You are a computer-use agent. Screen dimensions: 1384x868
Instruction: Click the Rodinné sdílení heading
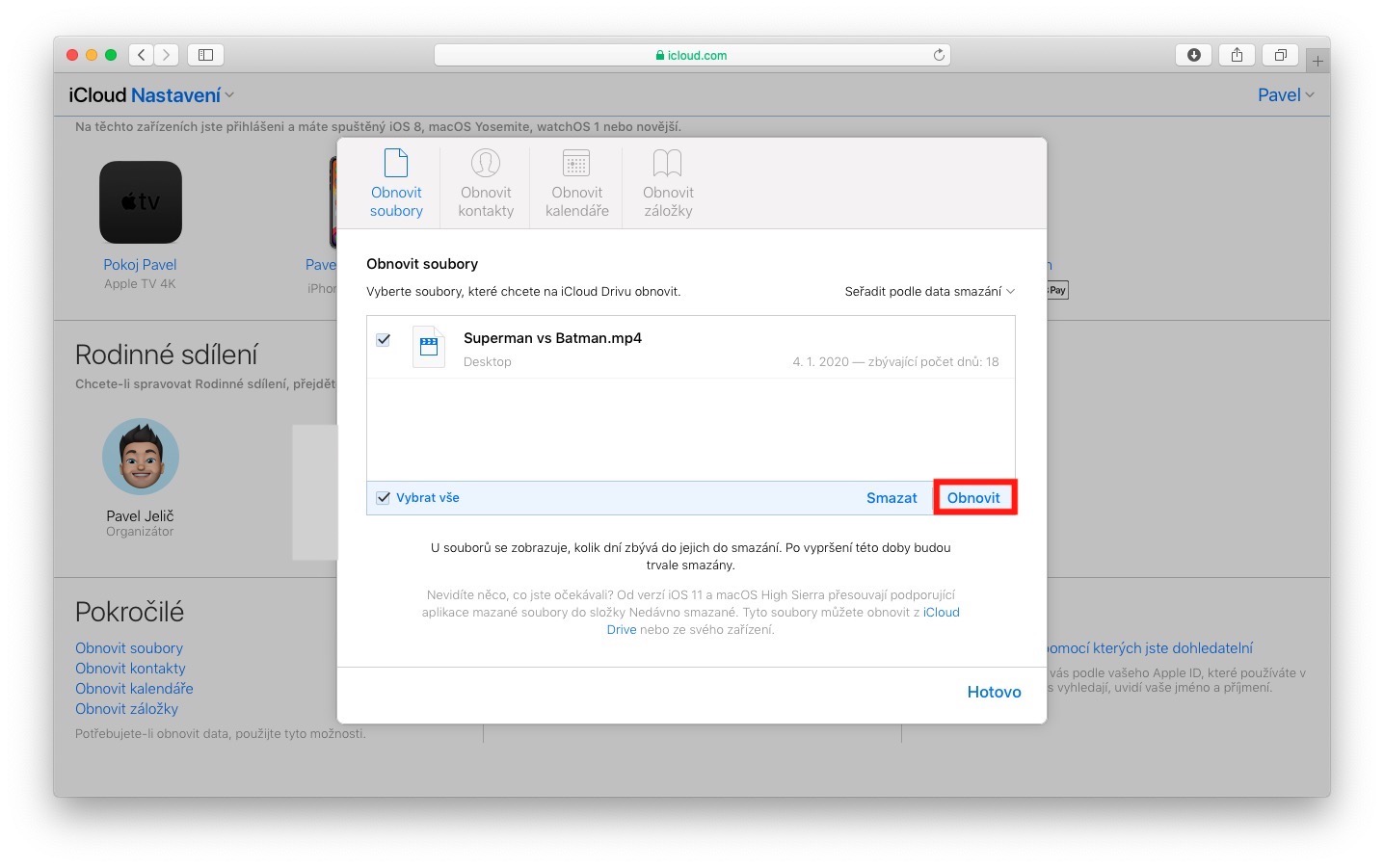(167, 355)
